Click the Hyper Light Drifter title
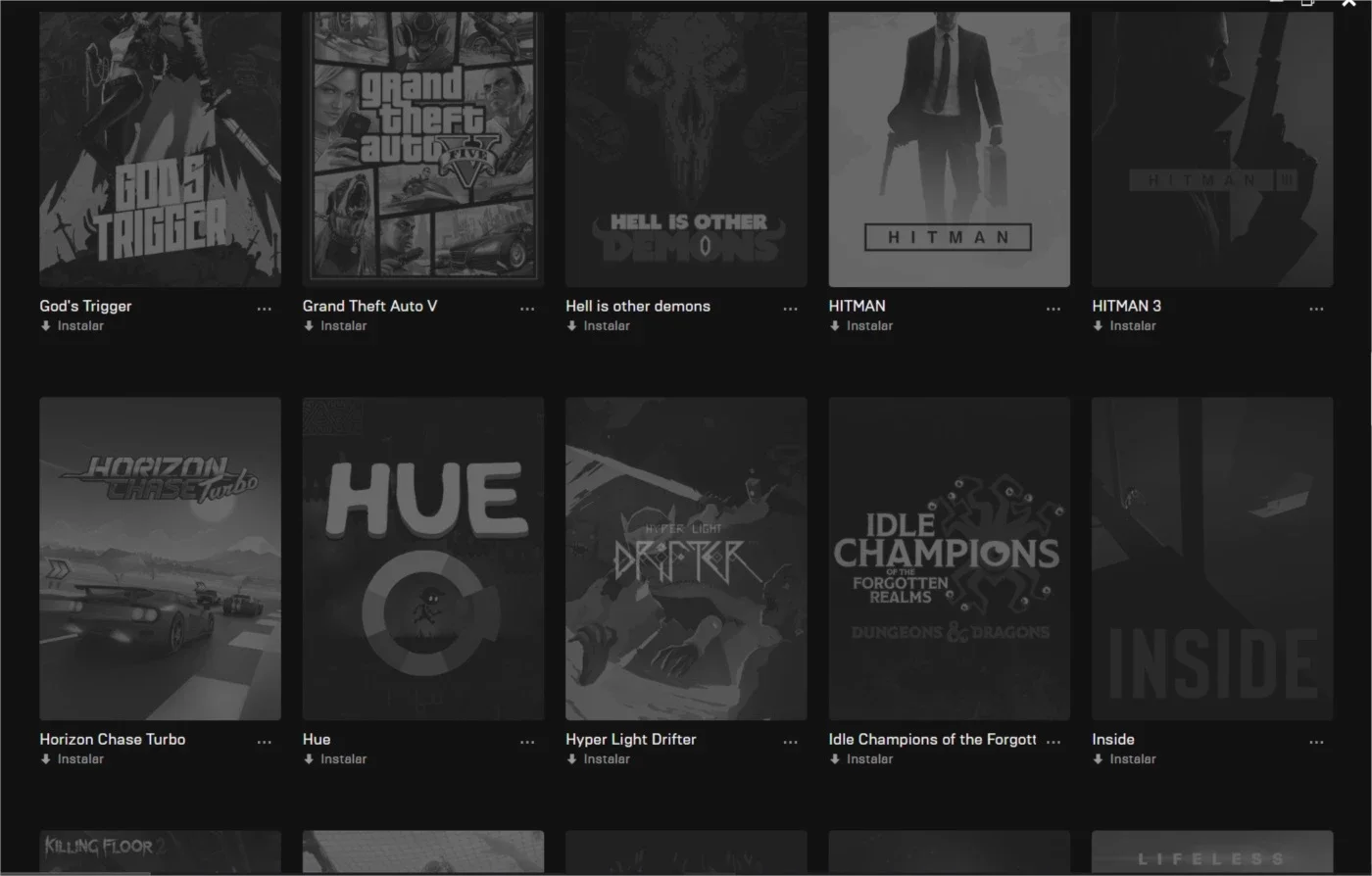This screenshot has height=876, width=1372. [631, 739]
